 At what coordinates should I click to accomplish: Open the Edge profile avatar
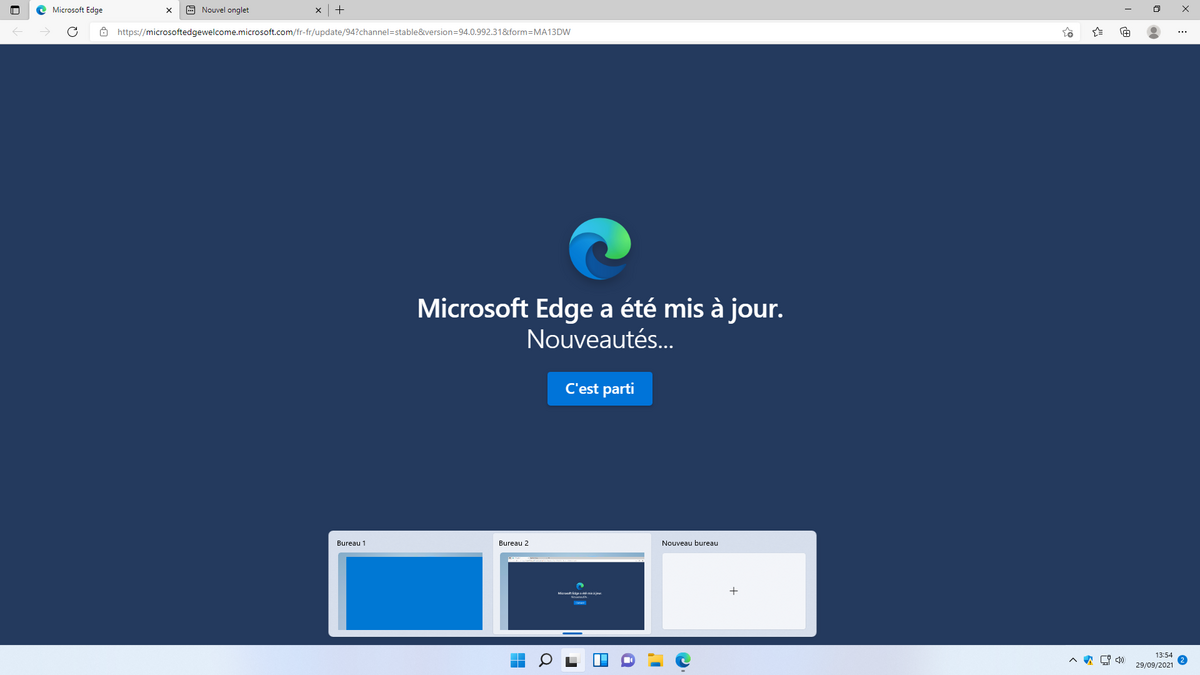tap(1153, 31)
